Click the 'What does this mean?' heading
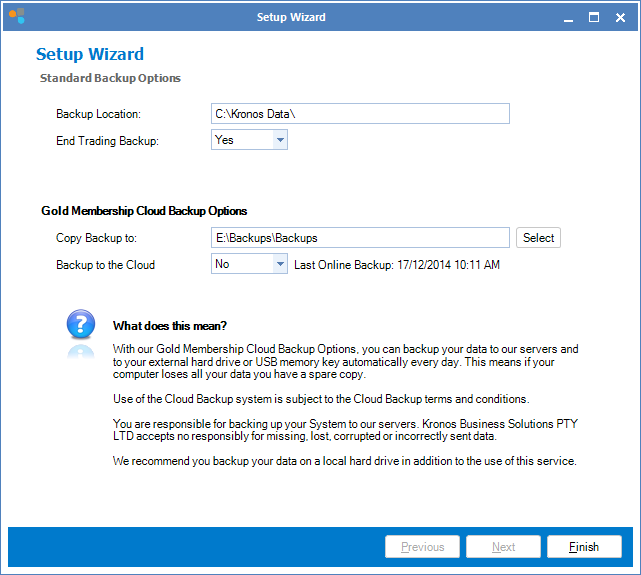Screen dimensions: 641x575 [170, 326]
